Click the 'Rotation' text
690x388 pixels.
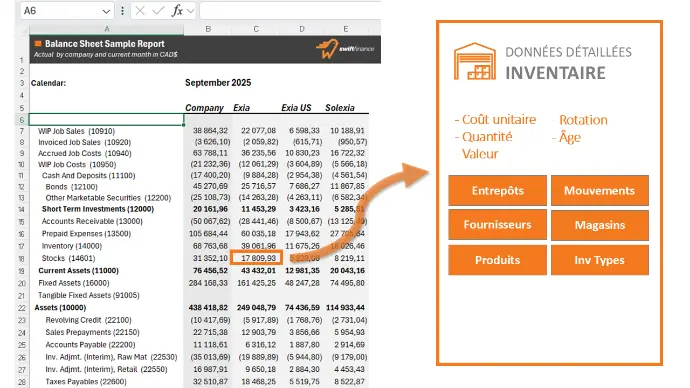pyautogui.click(x=583, y=120)
